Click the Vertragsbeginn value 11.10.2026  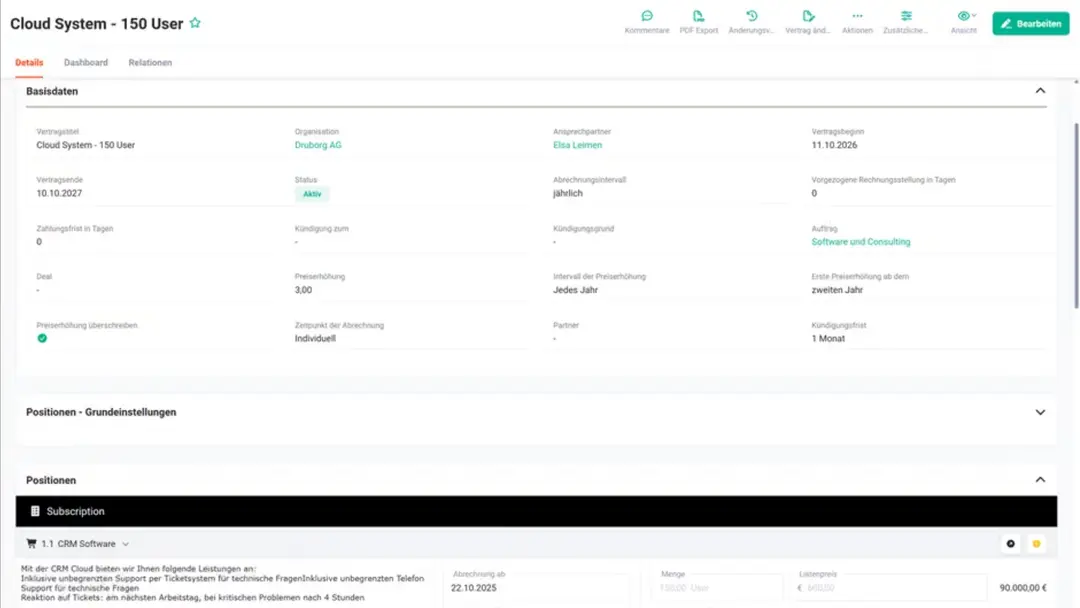834,145
